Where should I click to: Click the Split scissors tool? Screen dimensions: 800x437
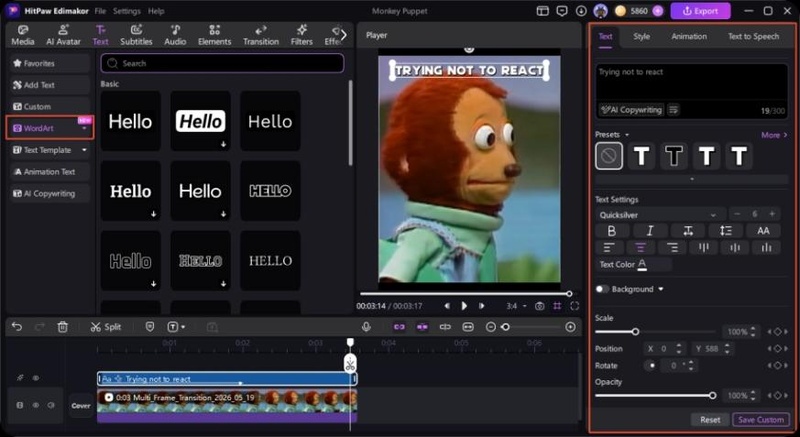[105, 327]
